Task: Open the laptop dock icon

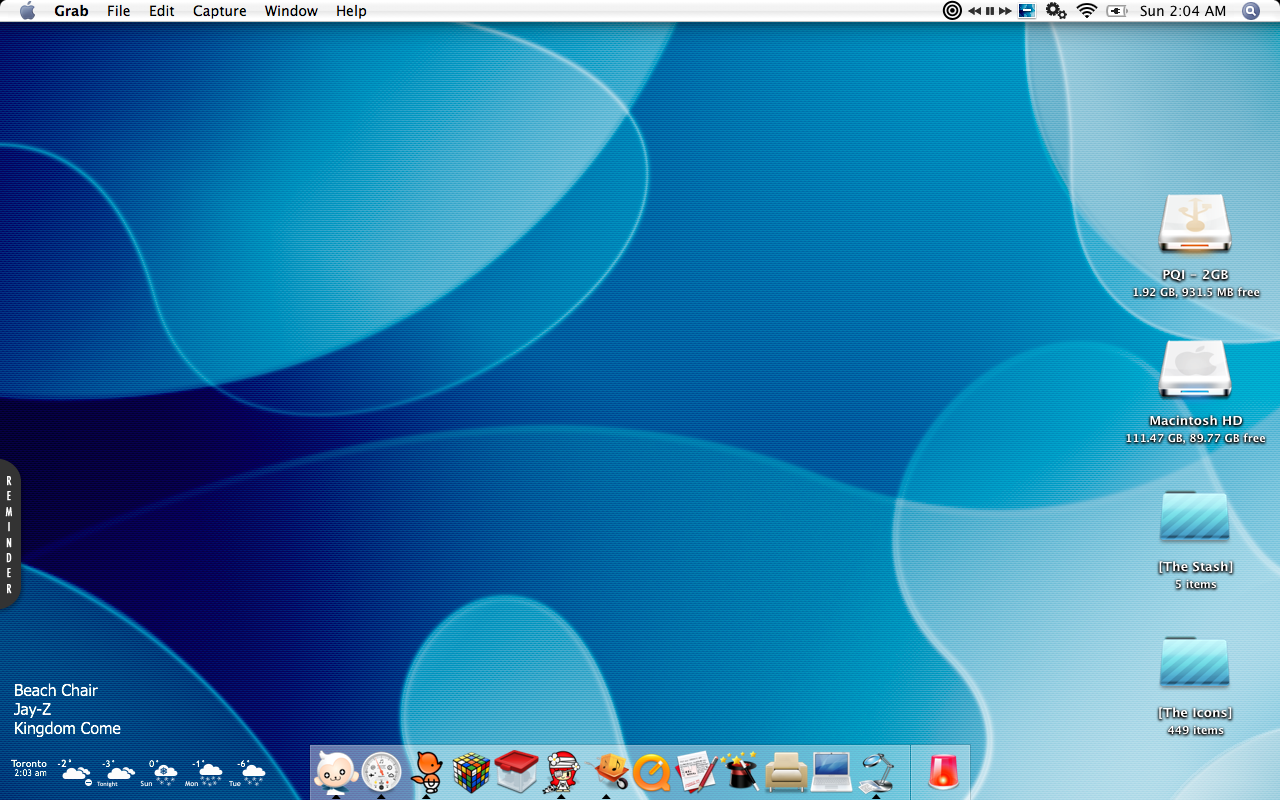Action: coord(831,772)
